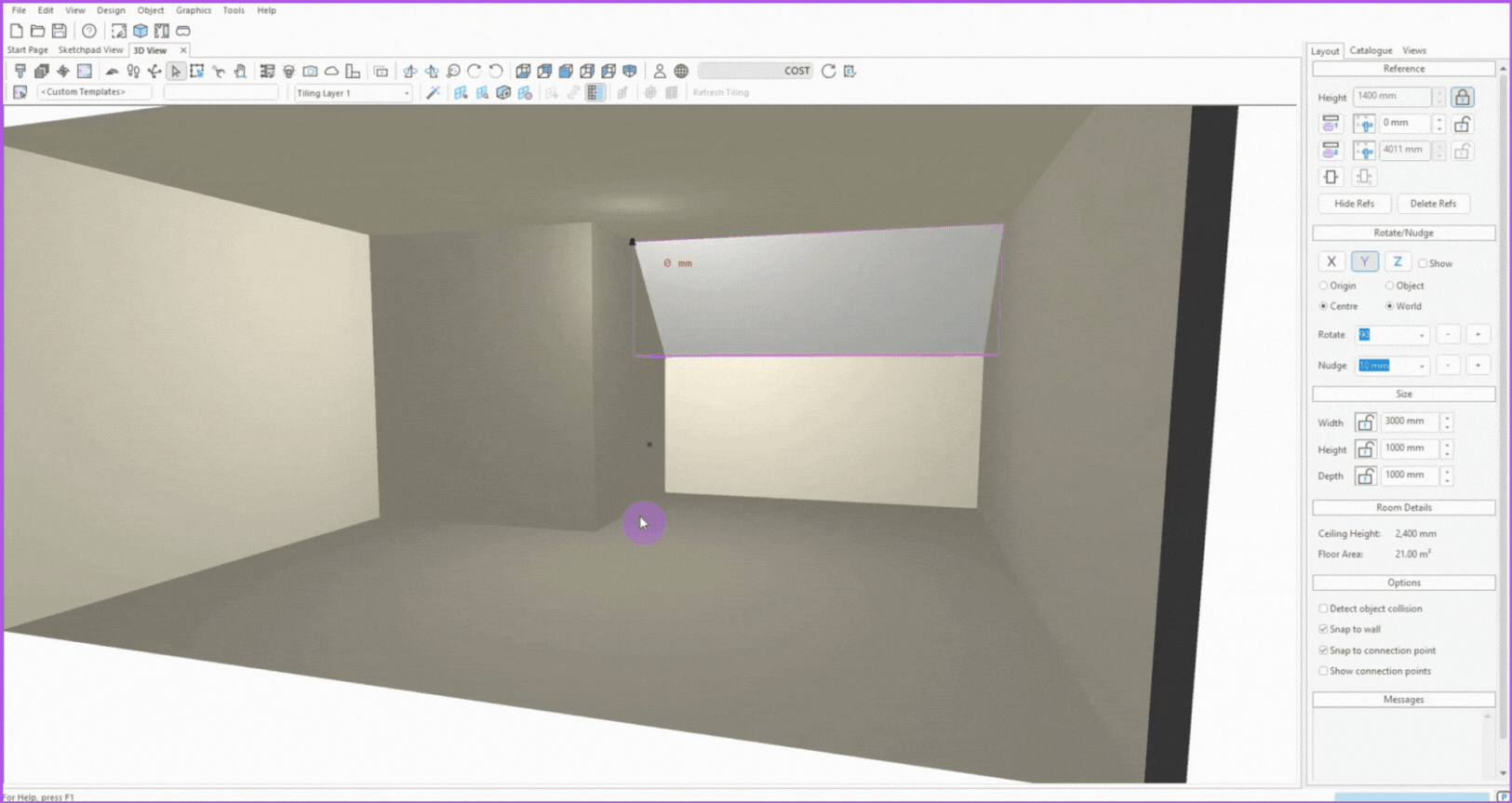Uncheck the Snap to wall option

1323,629
